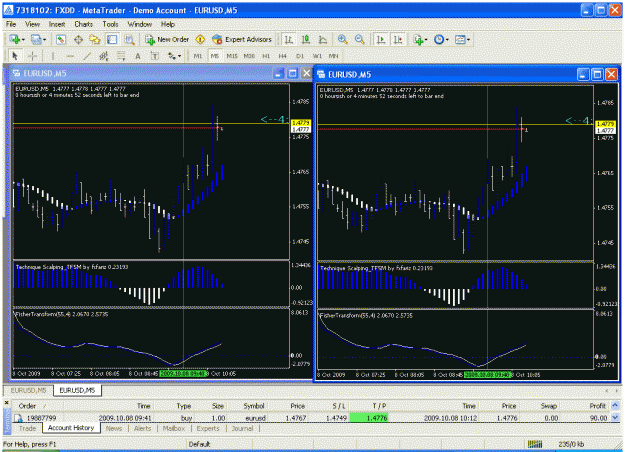Click the New Order button
This screenshot has width=625, height=452.
pos(167,39)
